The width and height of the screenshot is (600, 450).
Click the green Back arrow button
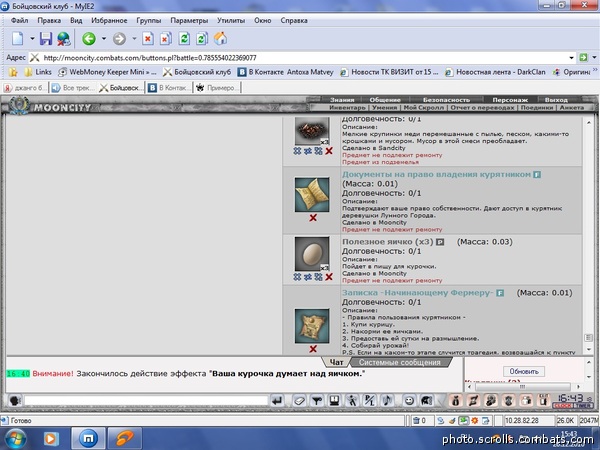(89, 39)
